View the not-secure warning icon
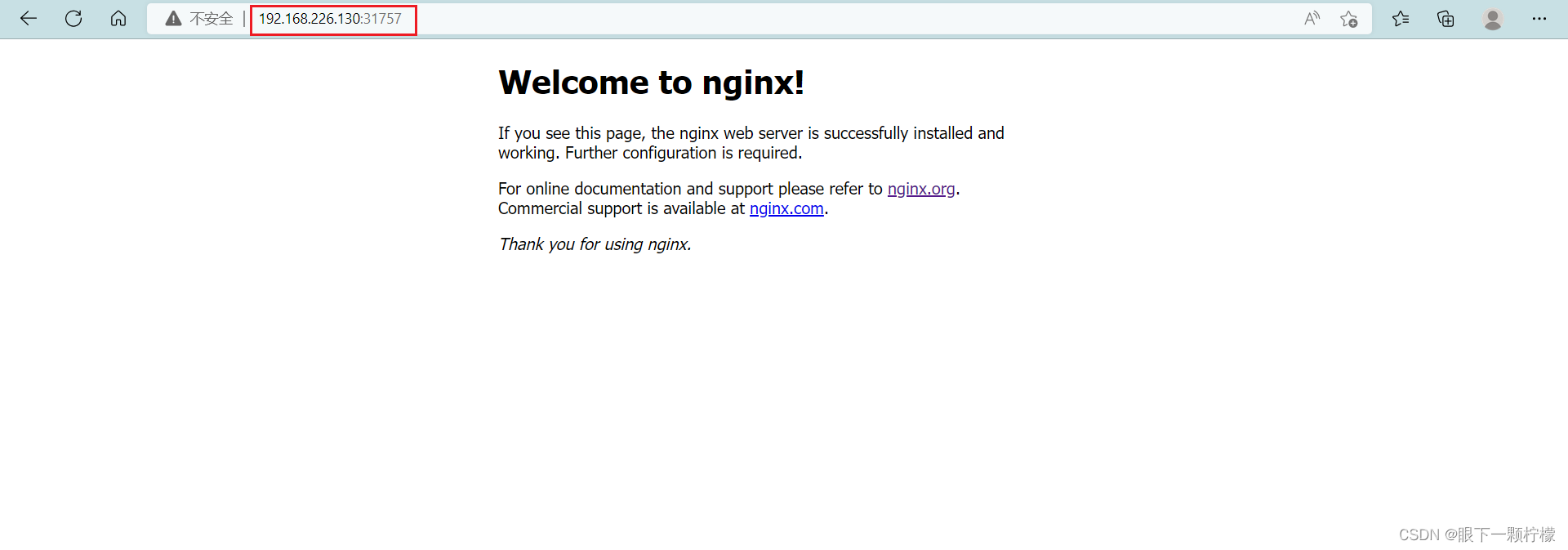Screen dimensions: 1568x550 point(173,19)
